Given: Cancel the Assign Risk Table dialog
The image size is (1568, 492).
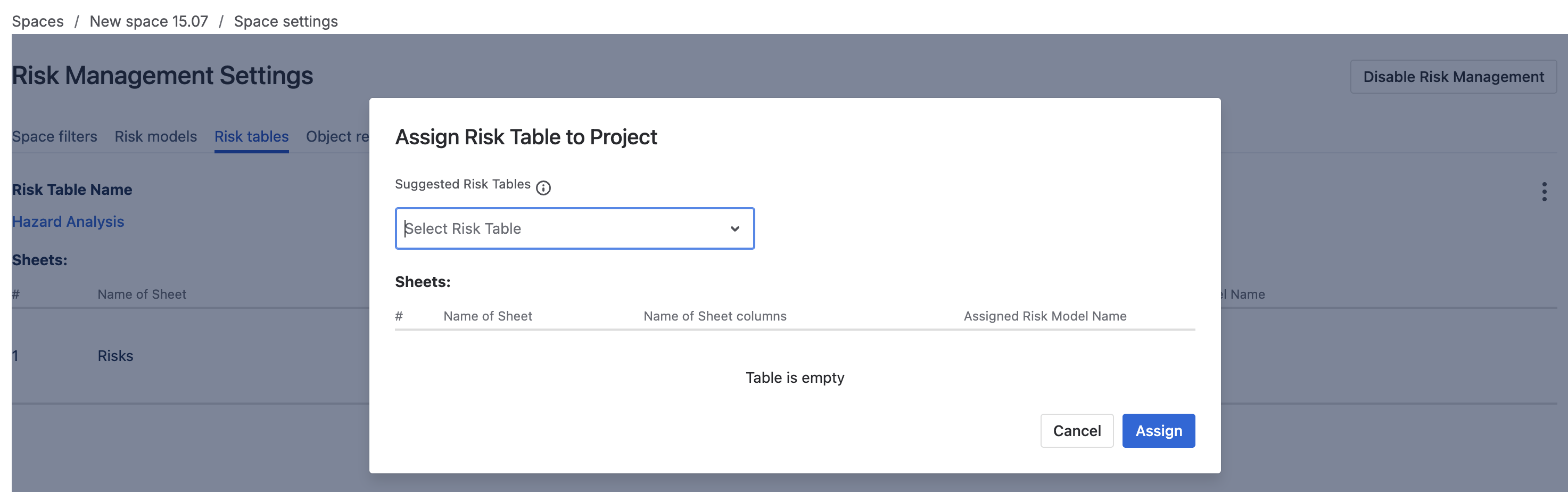Looking at the screenshot, I should click(1077, 430).
